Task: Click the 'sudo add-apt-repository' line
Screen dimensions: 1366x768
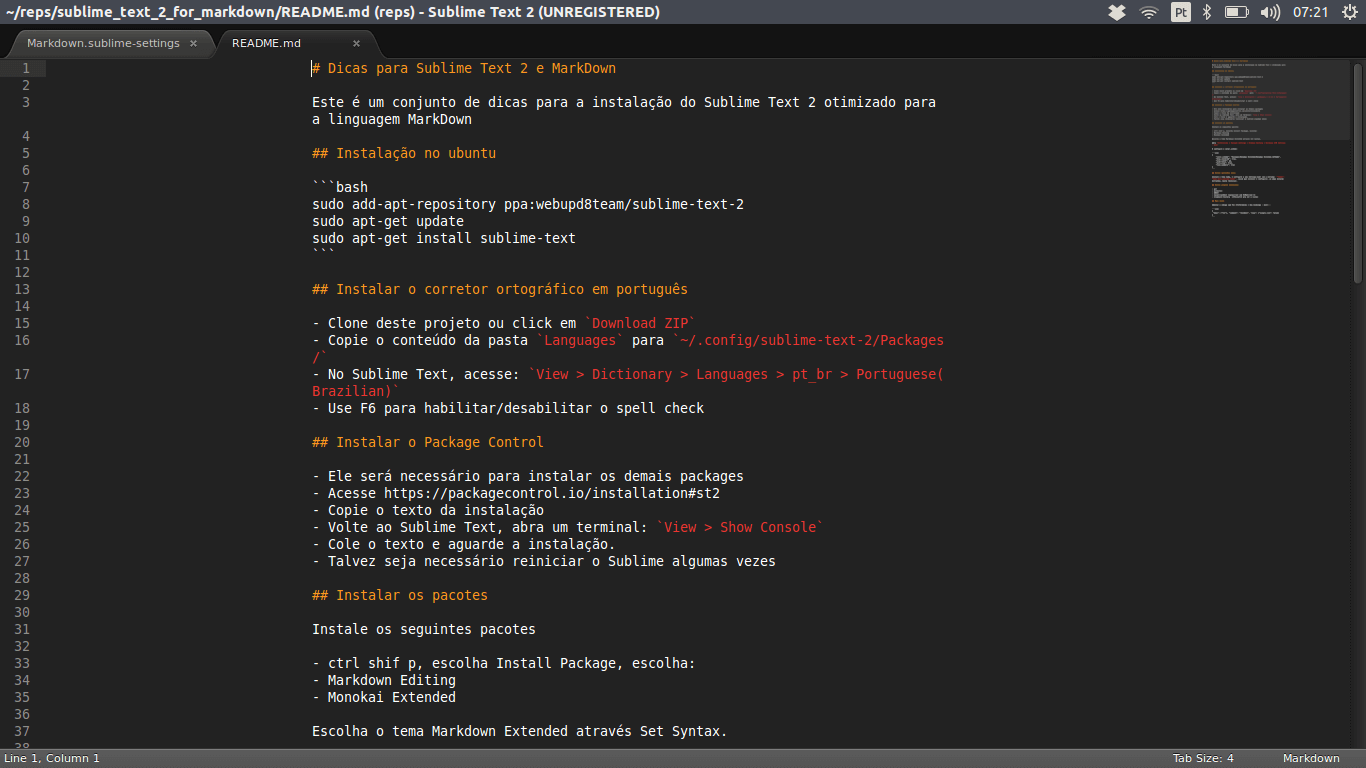Action: 528,204
